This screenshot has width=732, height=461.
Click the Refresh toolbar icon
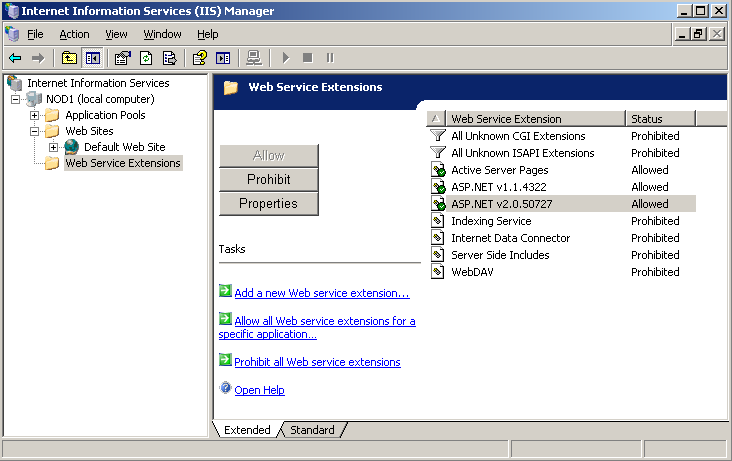coord(146,58)
